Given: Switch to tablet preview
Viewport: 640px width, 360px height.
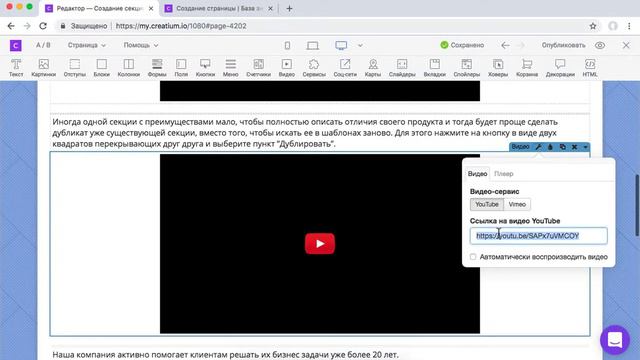Looking at the screenshot, I should click(313, 45).
